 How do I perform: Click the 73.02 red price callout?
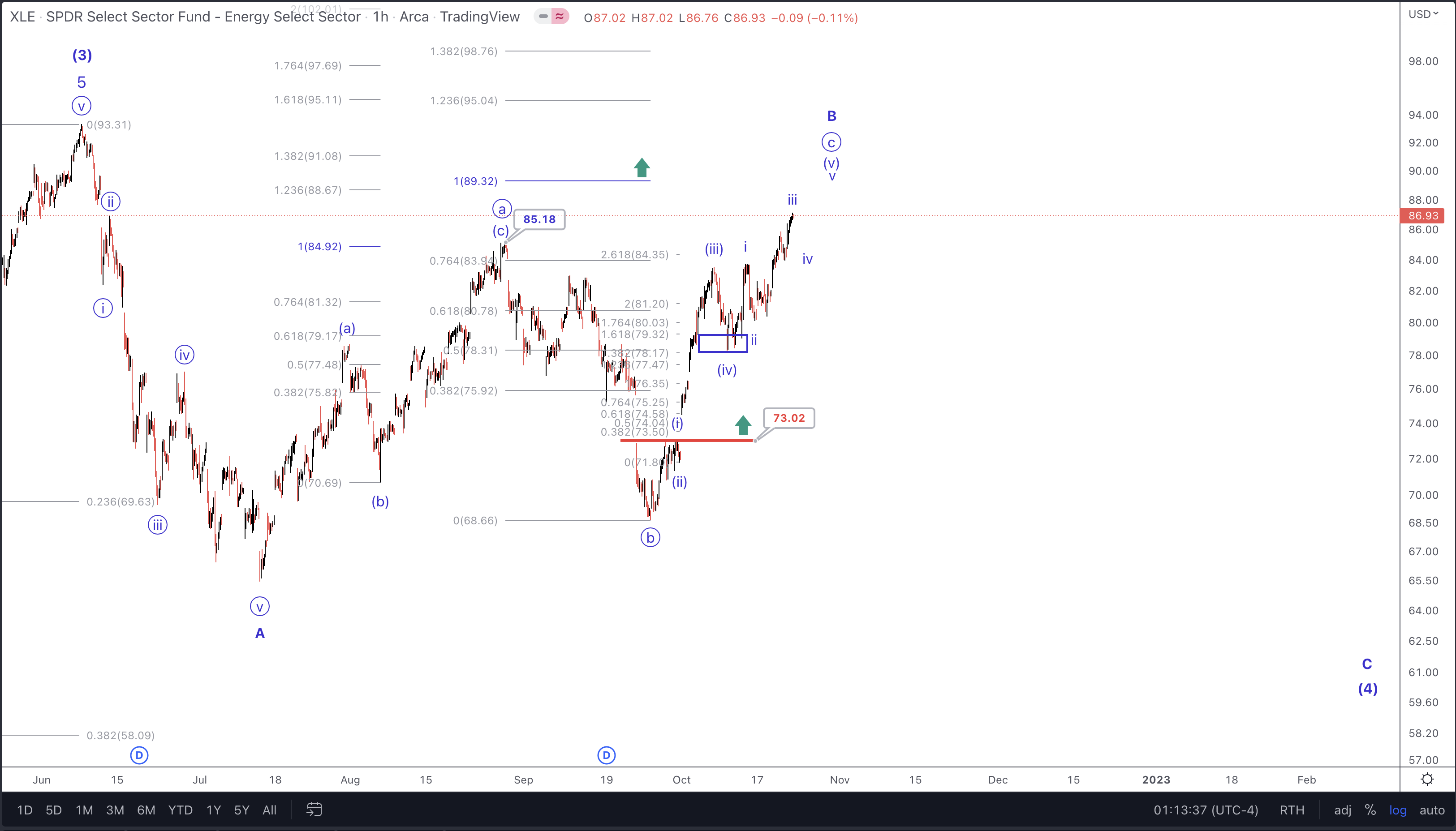[789, 418]
